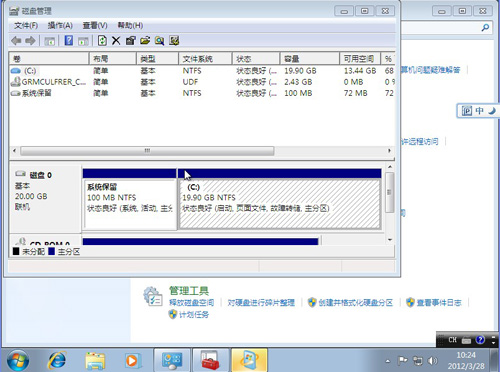
Task: Click the open-folder toolbar icon
Action: click(145, 41)
